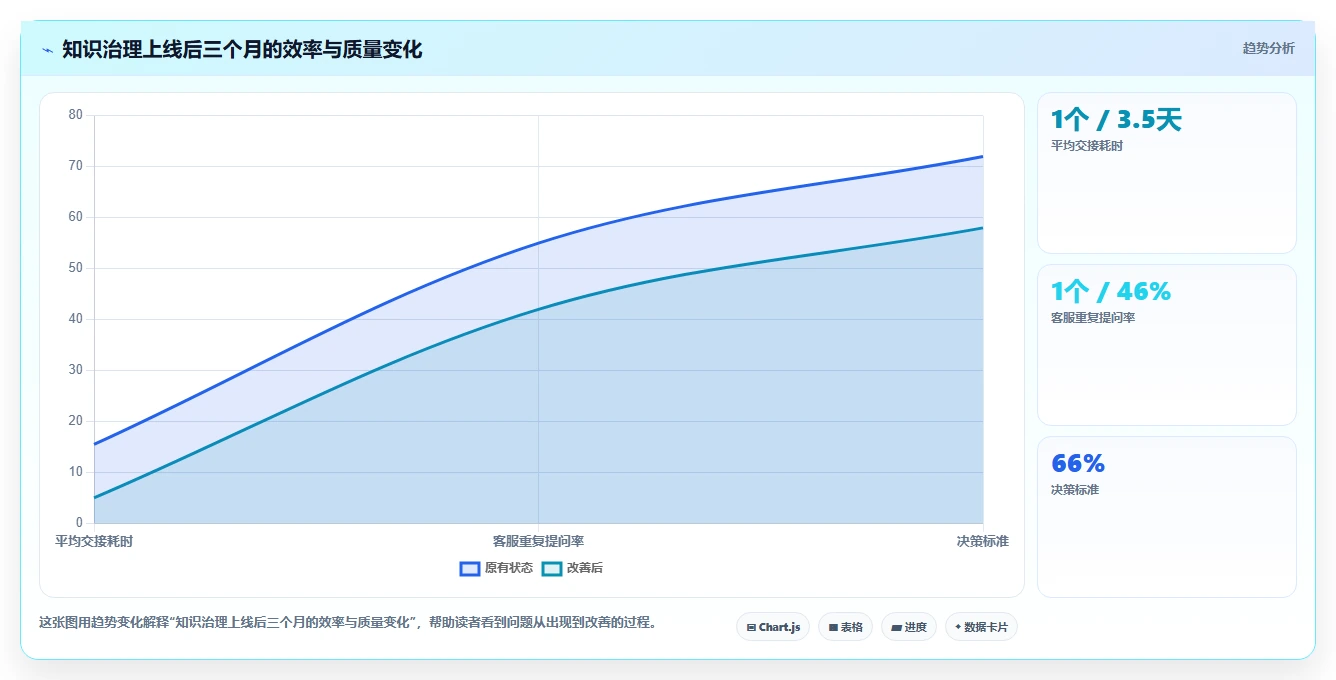Click the chart title 知识治理上线后三个月的效率与质量变化
Viewport: 1336px width, 680px height.
[242, 50]
